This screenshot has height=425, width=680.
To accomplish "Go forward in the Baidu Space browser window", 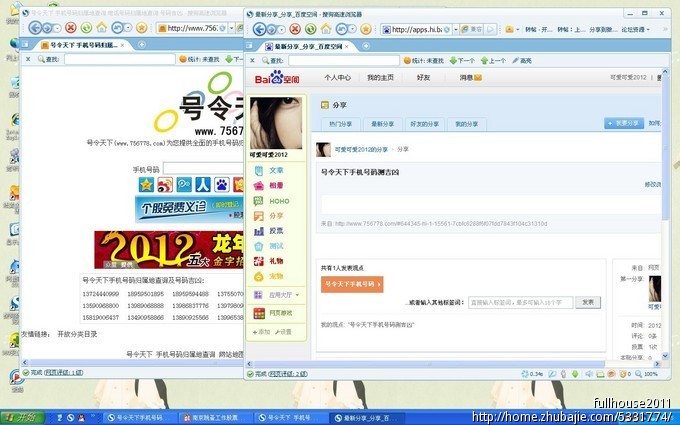I will (271, 29).
